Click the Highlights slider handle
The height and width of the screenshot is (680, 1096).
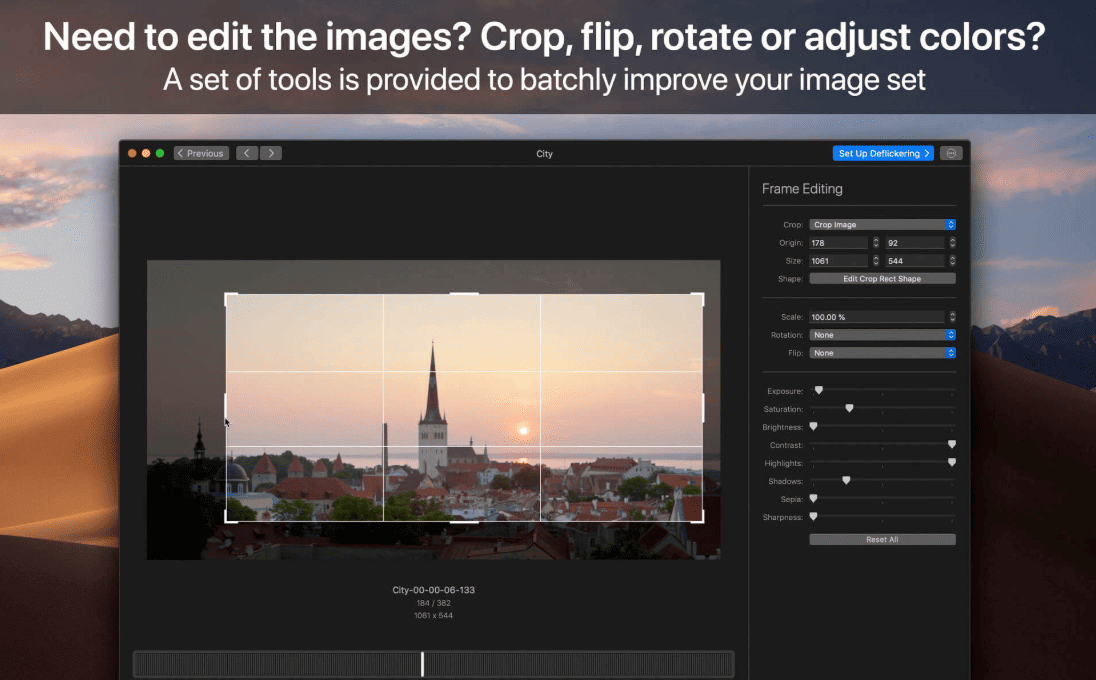[x=951, y=463]
